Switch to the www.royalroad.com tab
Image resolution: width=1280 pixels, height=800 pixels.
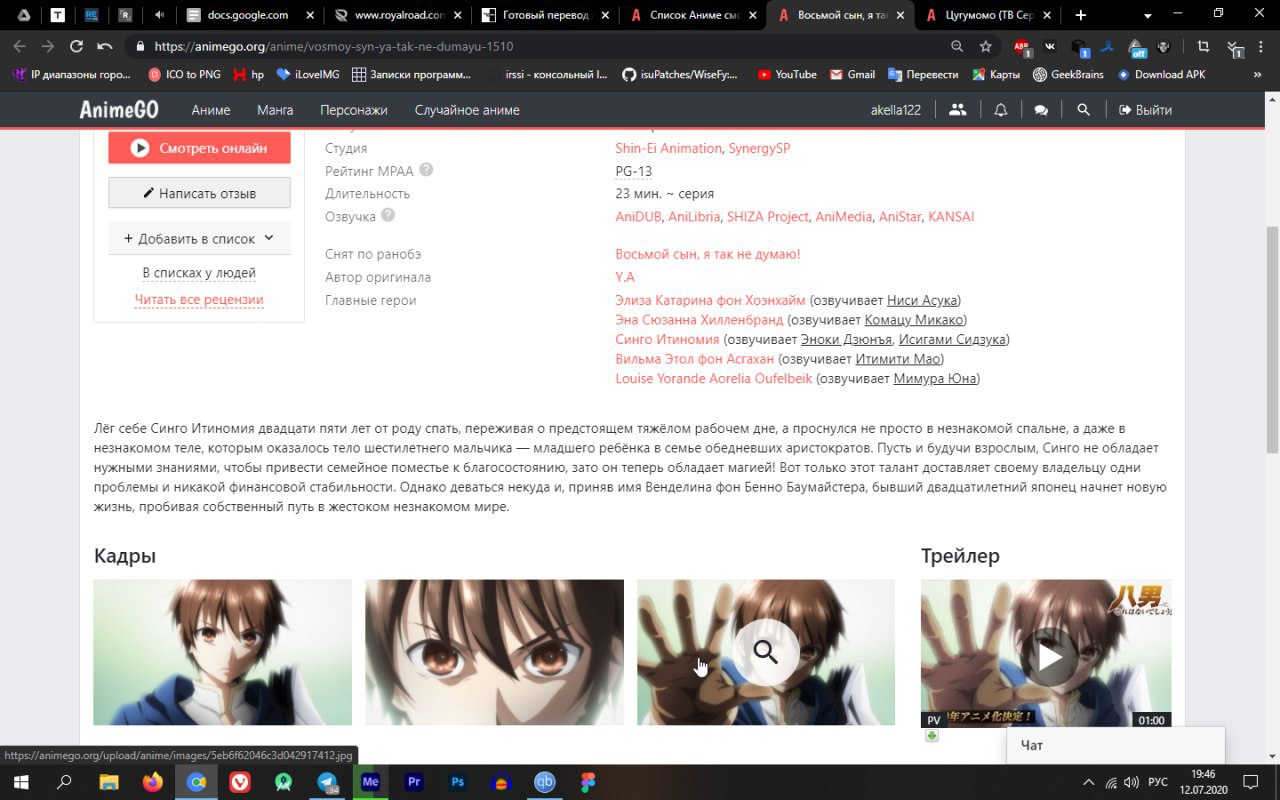pyautogui.click(x=398, y=15)
